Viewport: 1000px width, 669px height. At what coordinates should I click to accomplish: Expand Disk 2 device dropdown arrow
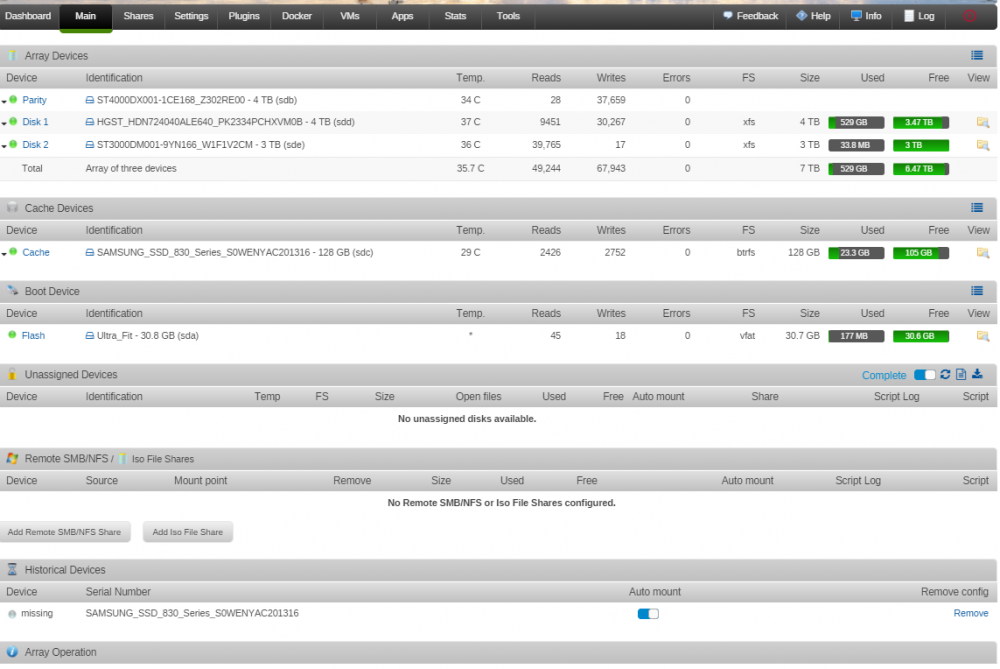tap(4, 146)
